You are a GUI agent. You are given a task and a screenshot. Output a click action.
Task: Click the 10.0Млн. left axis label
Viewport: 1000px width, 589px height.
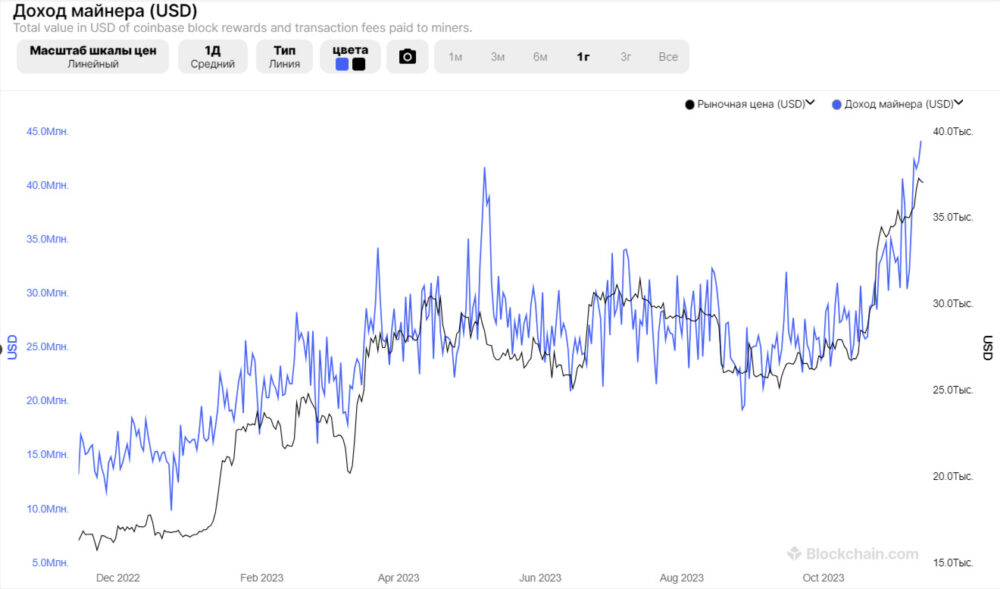click(x=47, y=509)
